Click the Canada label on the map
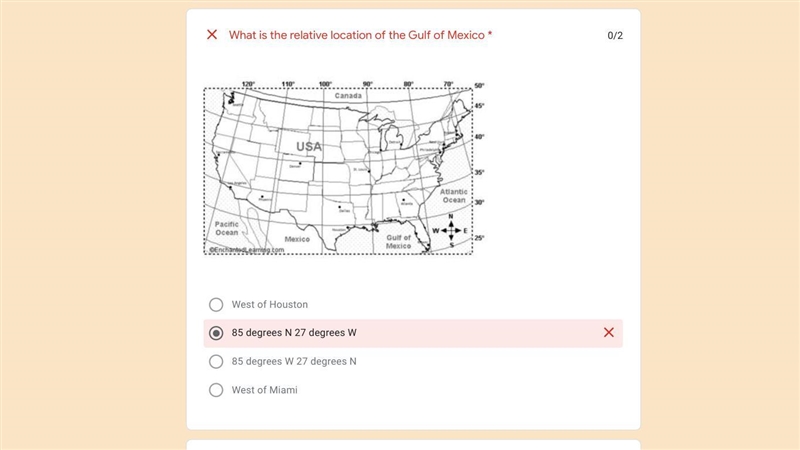This screenshot has height=450, width=800. [x=348, y=96]
